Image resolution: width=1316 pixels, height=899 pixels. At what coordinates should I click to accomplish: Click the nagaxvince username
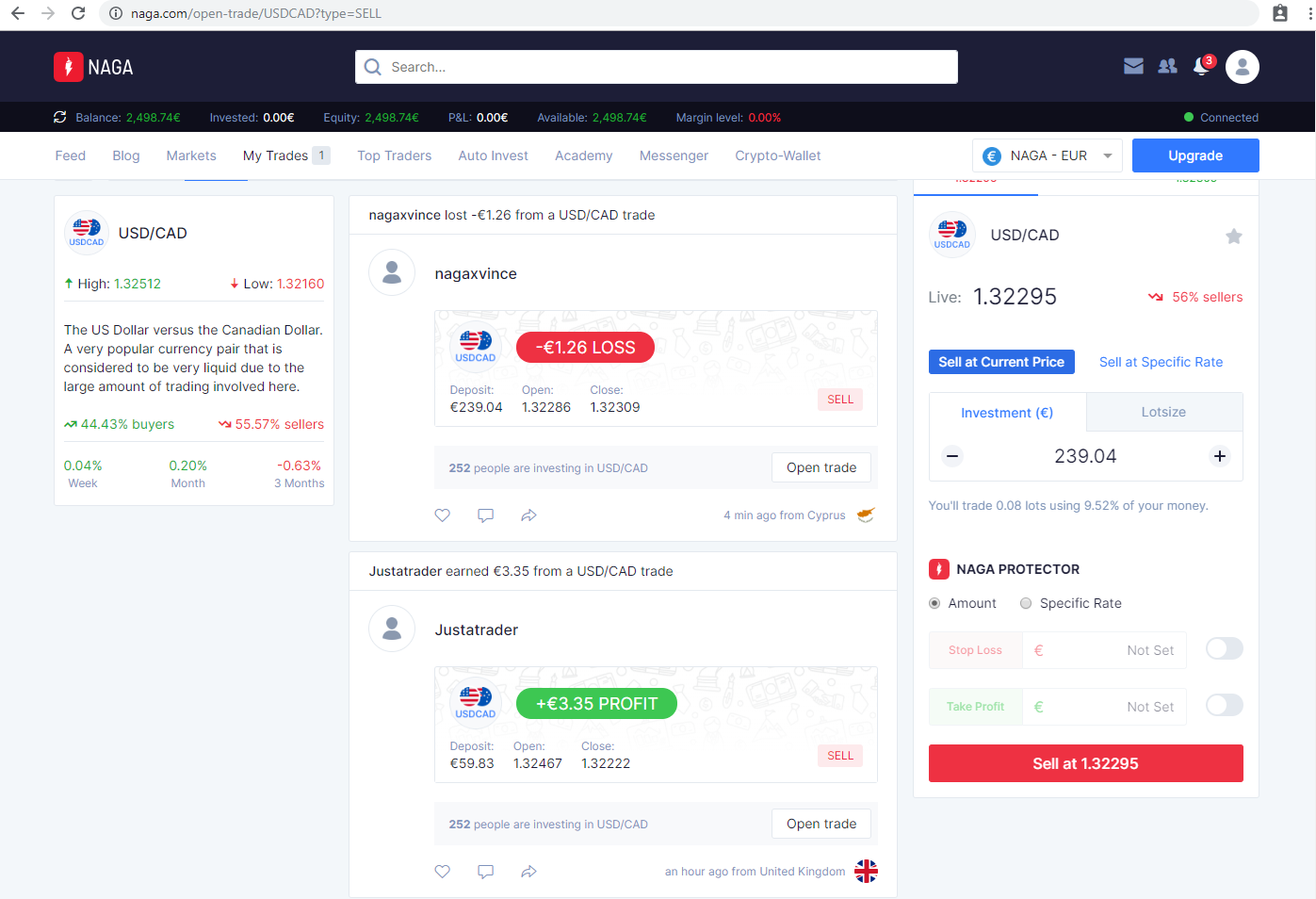click(476, 273)
